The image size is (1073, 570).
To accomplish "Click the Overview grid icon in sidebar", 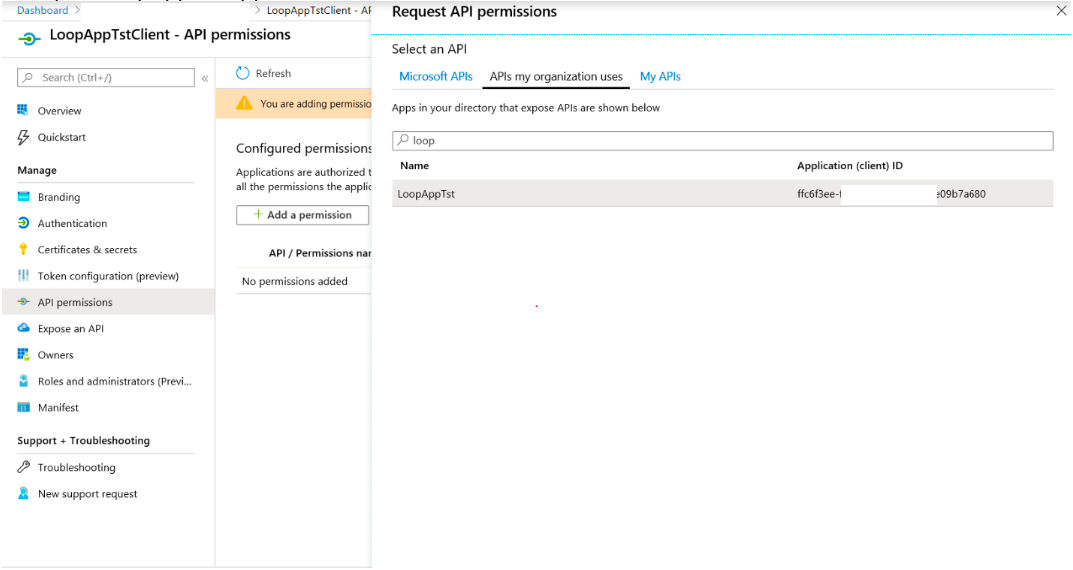I will point(23,110).
